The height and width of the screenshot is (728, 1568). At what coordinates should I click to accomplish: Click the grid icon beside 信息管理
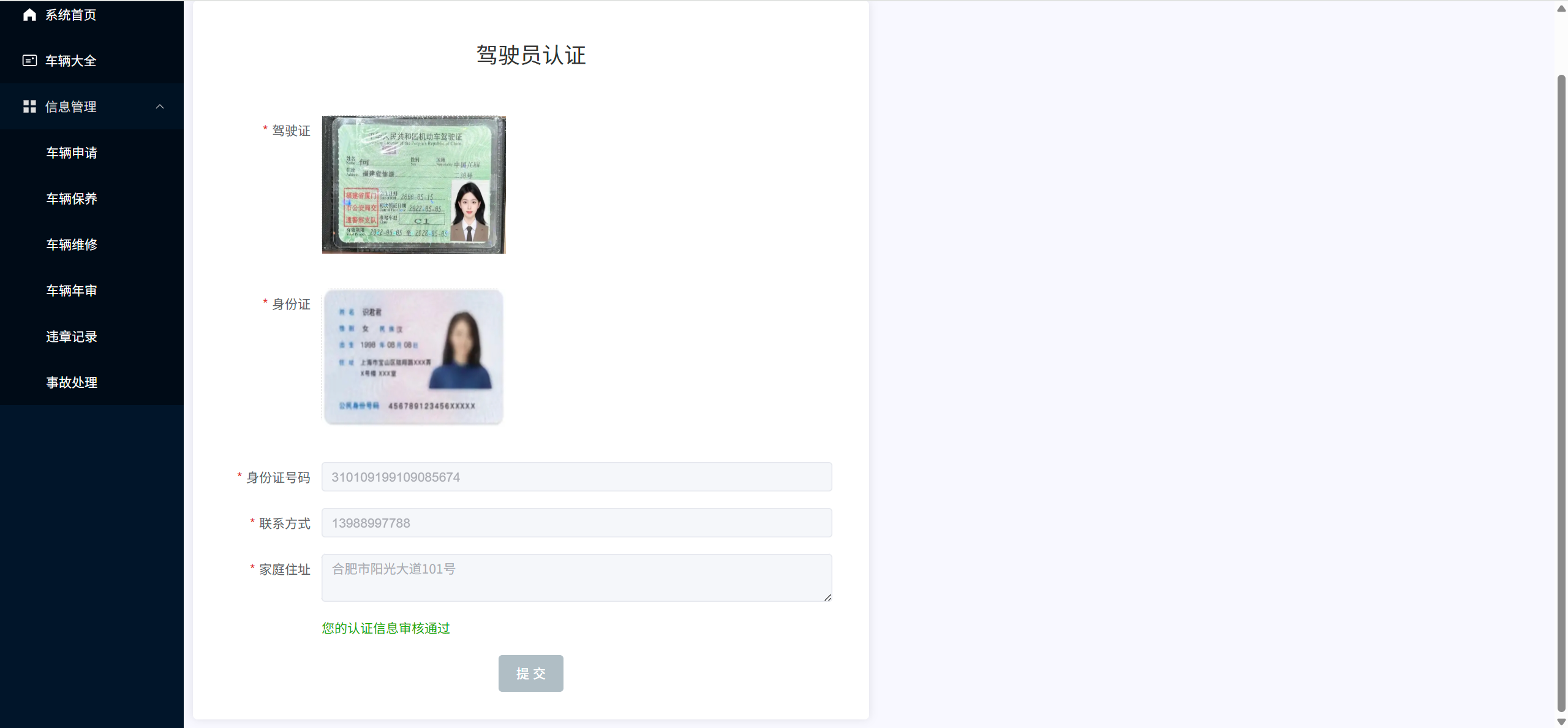coord(29,107)
